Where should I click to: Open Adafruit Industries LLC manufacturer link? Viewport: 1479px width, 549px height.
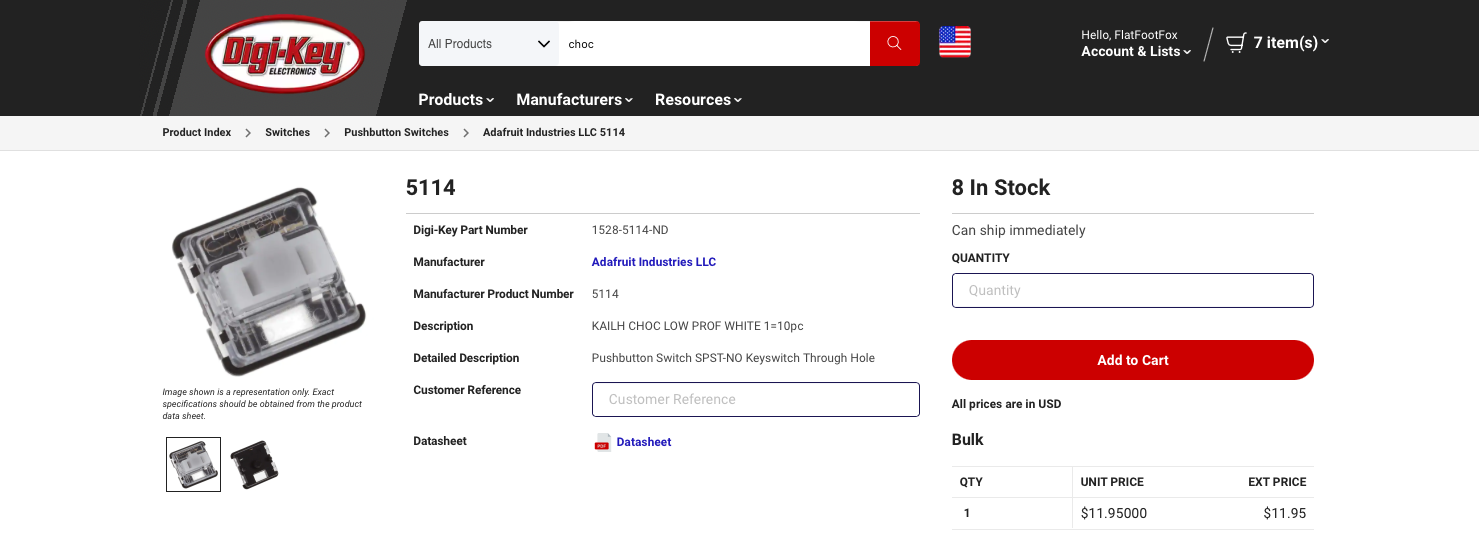[654, 262]
